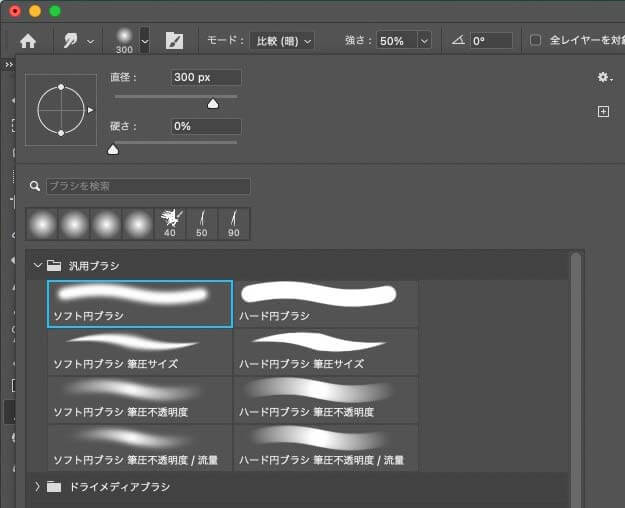Click the 硬さ label text
This screenshot has height=508, width=625.
[123, 127]
